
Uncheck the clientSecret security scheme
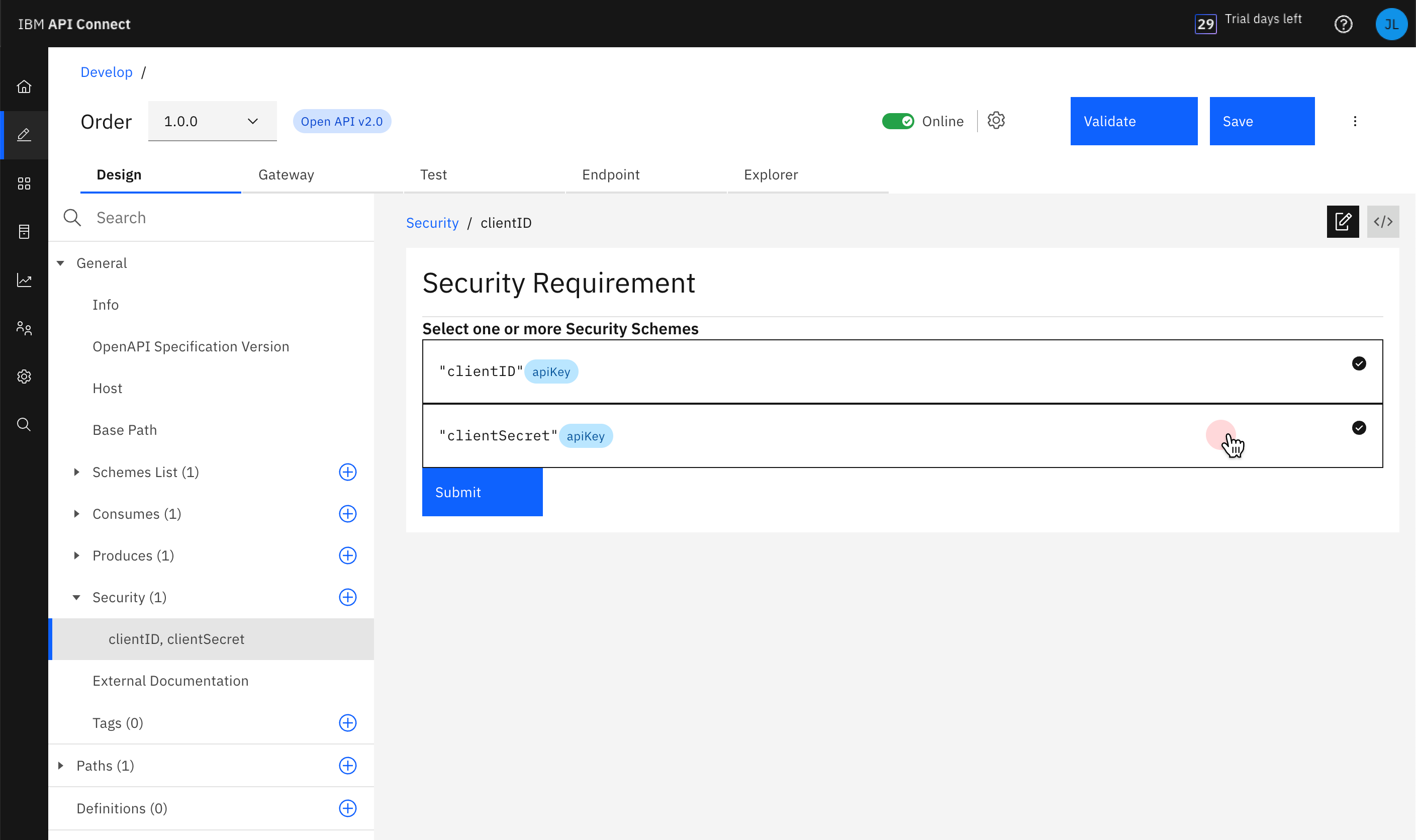pos(1358,428)
